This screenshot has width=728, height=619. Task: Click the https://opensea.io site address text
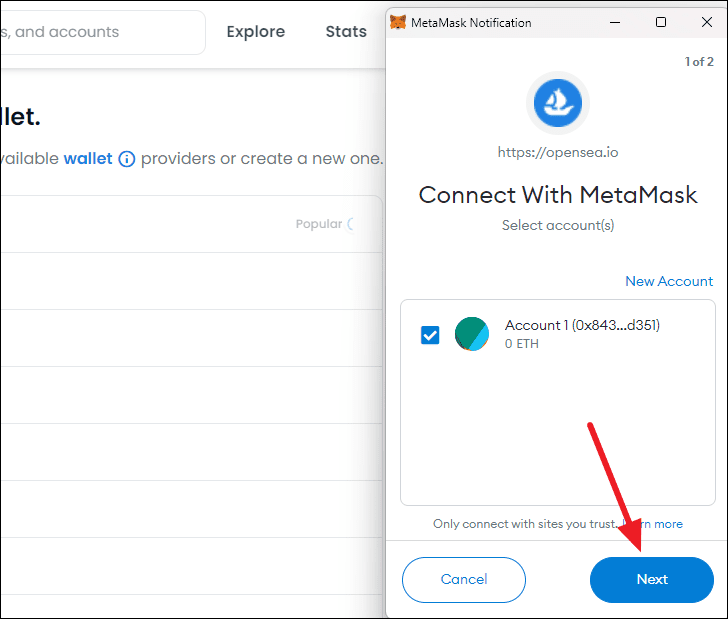558,152
